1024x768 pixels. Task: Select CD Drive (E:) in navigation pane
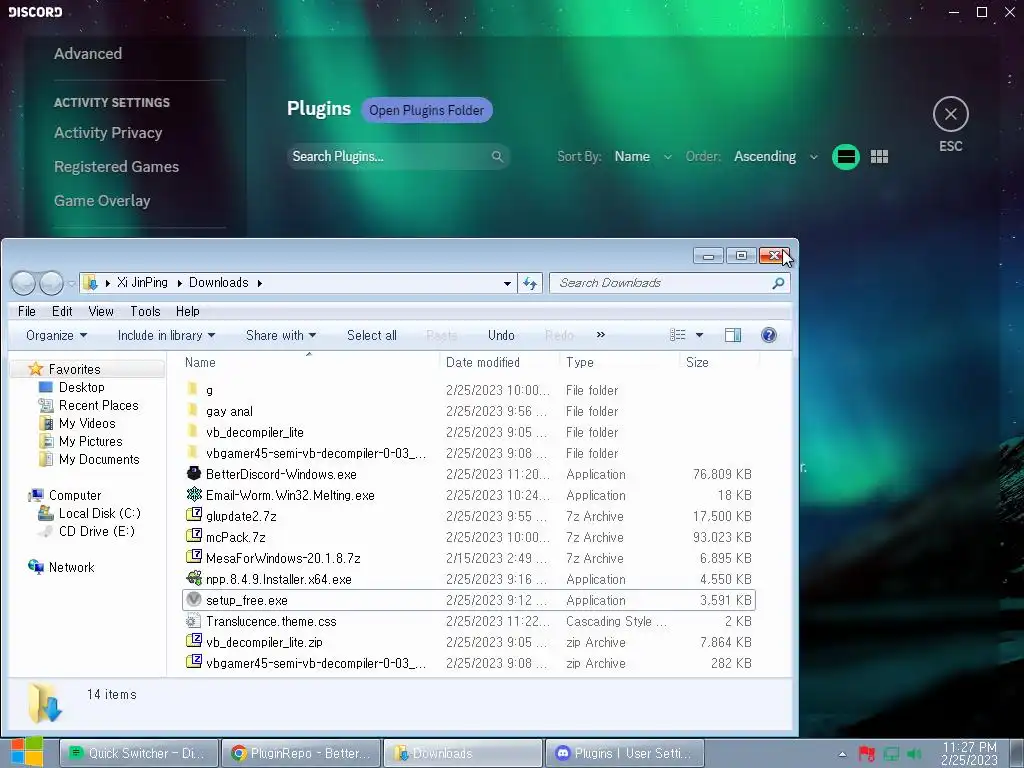click(x=97, y=532)
